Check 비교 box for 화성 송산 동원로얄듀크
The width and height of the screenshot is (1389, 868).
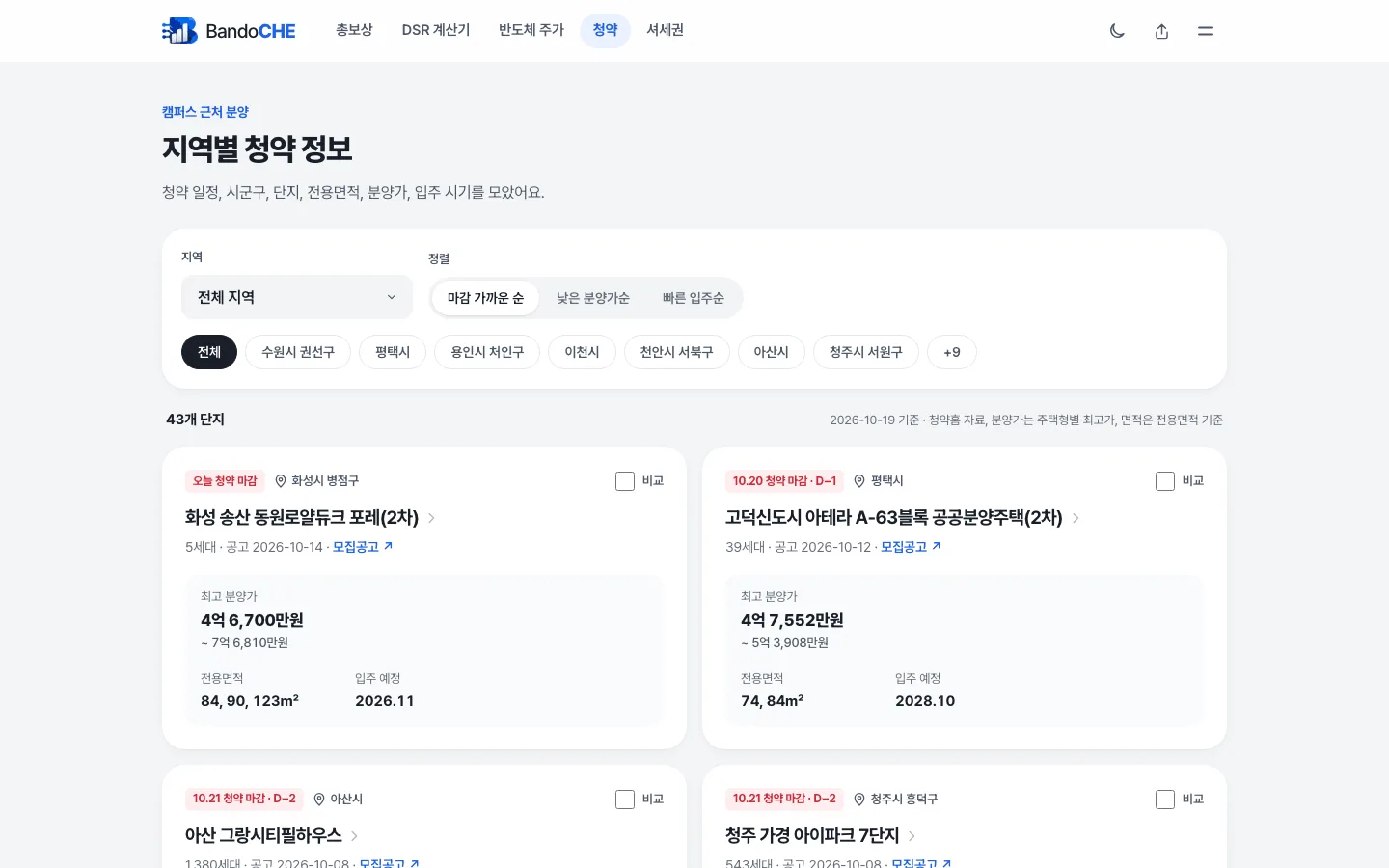pyautogui.click(x=625, y=480)
